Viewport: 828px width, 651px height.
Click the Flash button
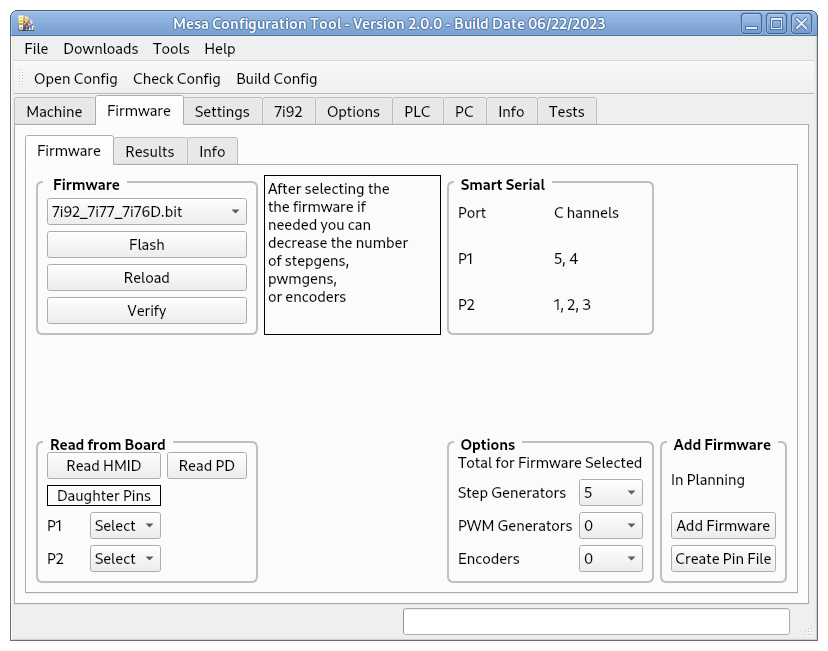click(147, 244)
